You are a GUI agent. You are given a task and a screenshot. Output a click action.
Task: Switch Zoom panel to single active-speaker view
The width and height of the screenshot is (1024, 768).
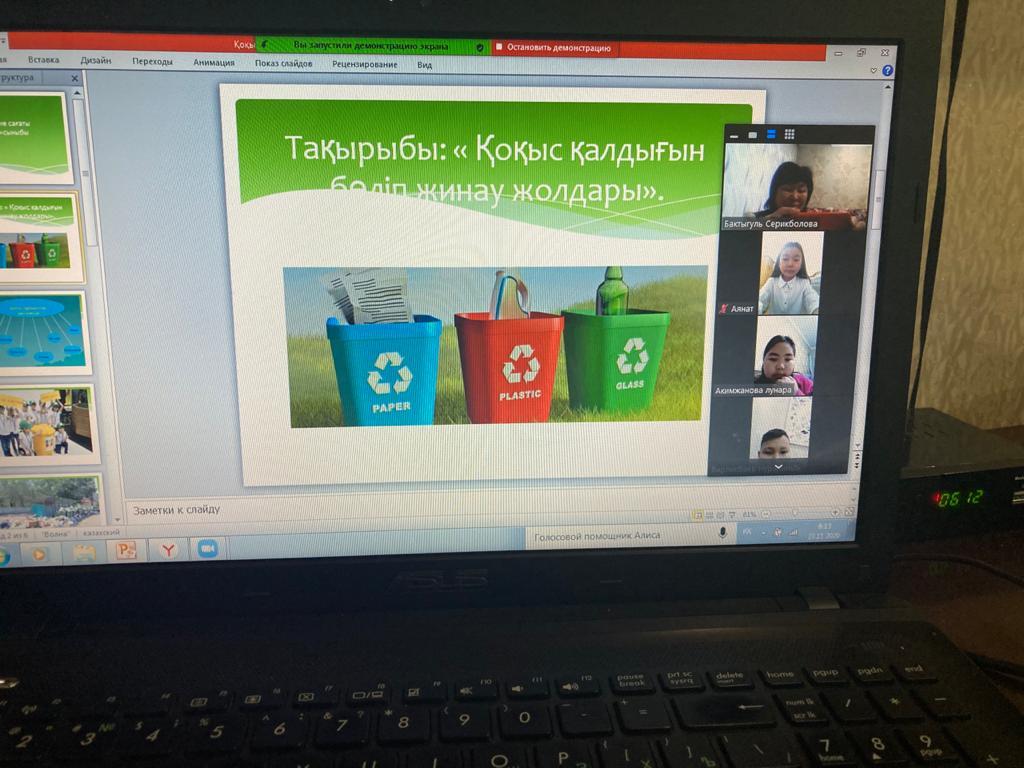pyautogui.click(x=752, y=135)
